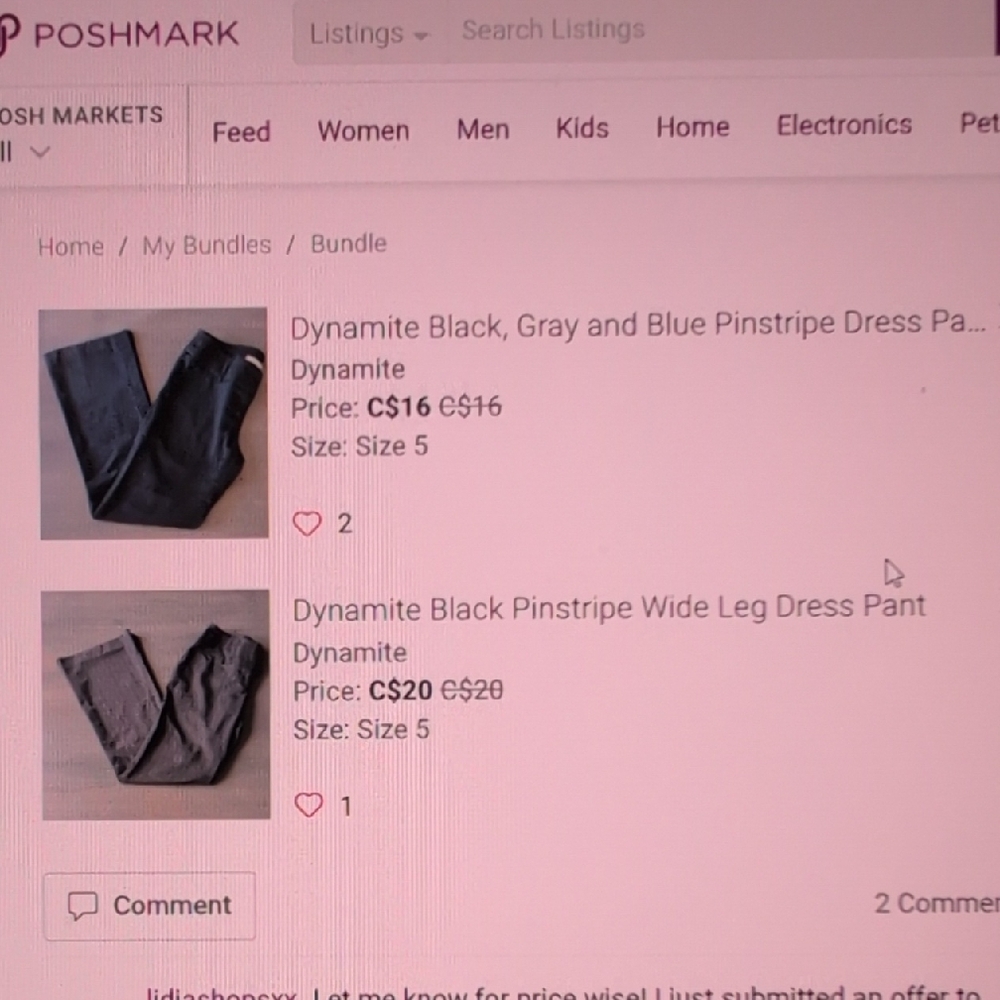Open the Kids category

click(582, 129)
